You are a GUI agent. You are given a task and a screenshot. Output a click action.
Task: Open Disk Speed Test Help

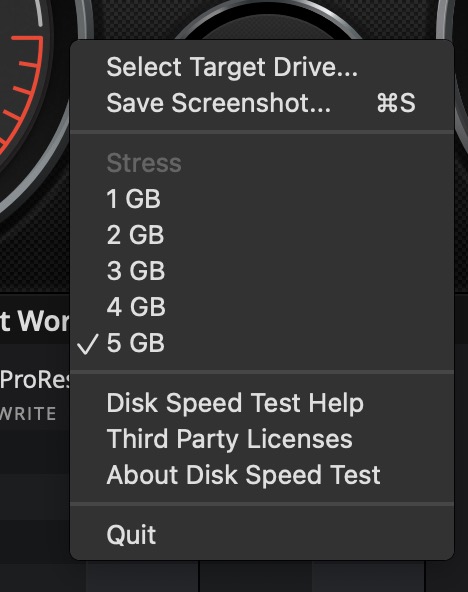(x=262, y=403)
